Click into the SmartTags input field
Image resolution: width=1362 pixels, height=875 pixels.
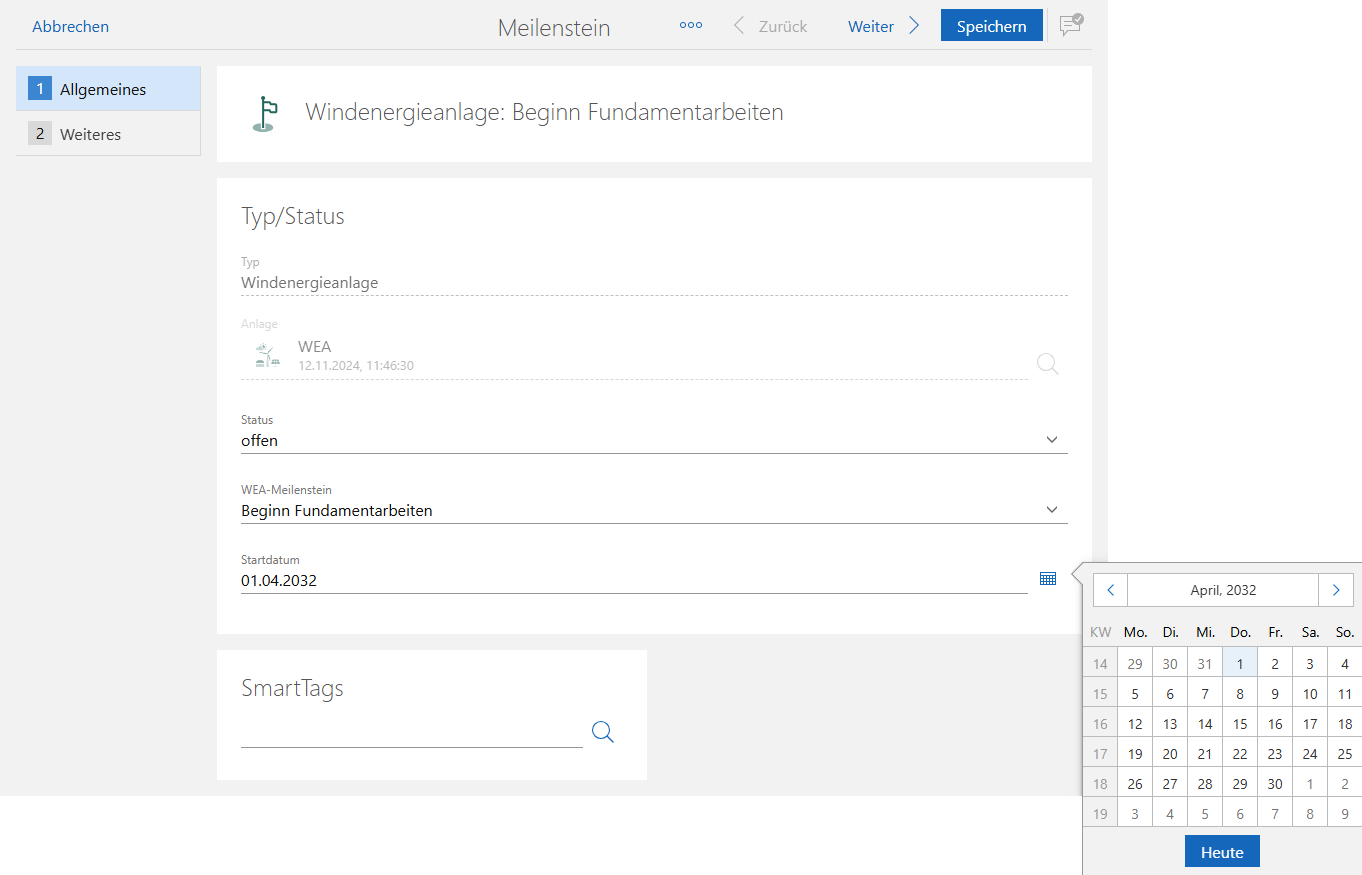[411, 732]
